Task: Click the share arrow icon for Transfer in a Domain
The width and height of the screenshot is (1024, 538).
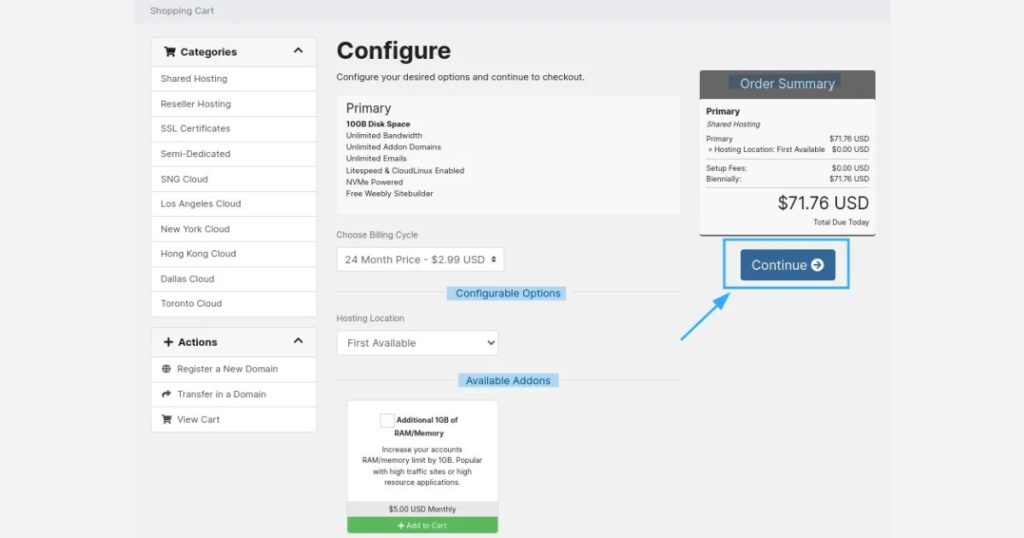Action: [167, 394]
